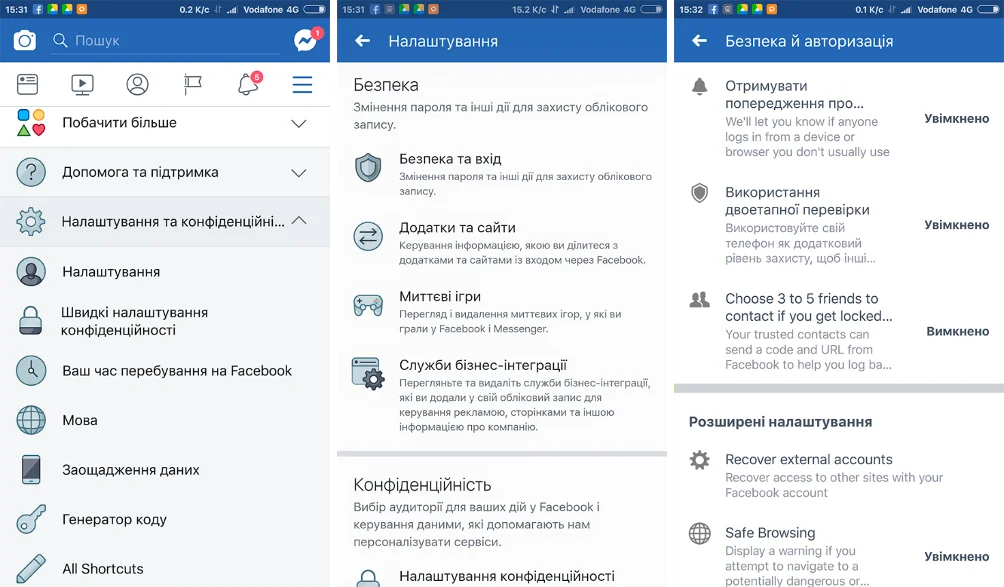This screenshot has height=587, width=1004.
Task: Open Генератор коду menu item
Action: pos(114,519)
